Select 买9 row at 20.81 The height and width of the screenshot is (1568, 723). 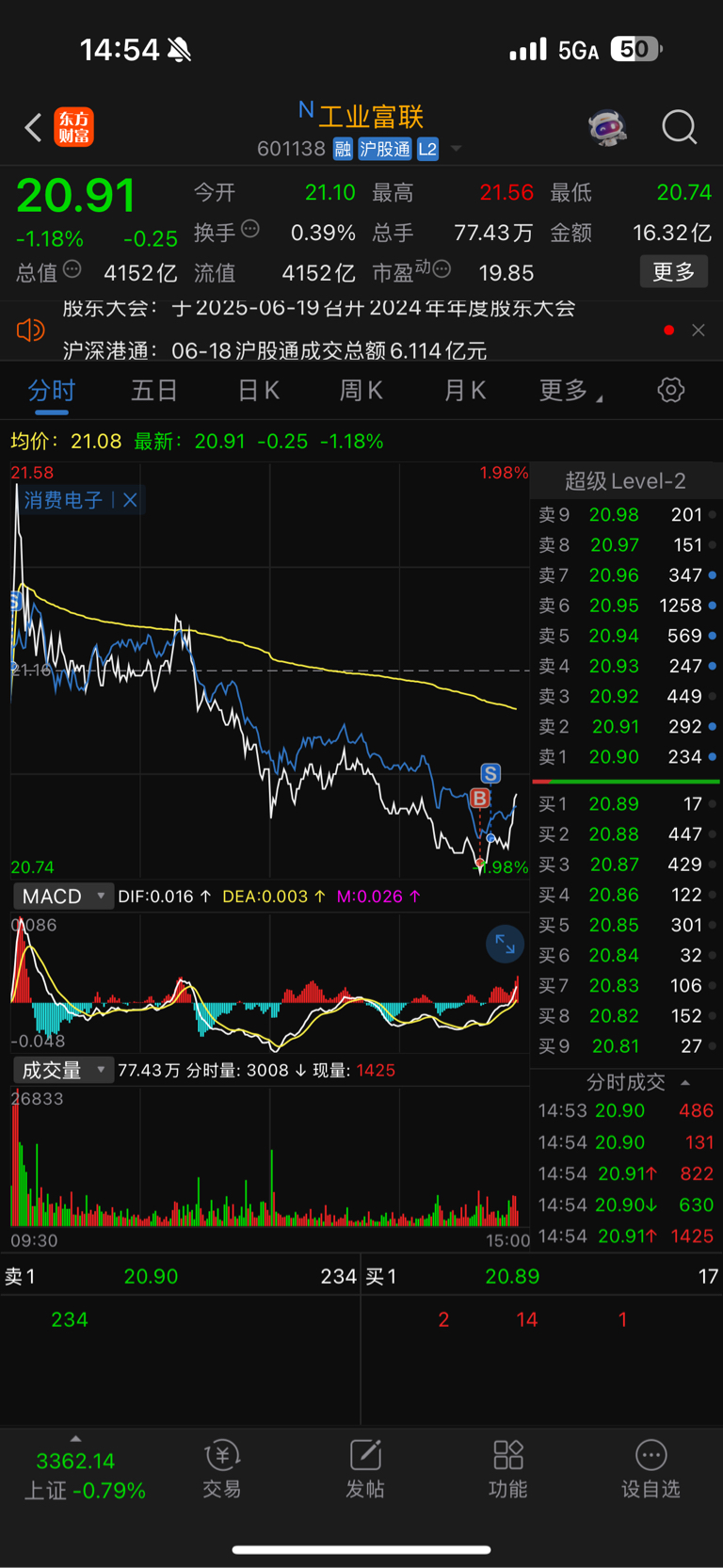(626, 1046)
